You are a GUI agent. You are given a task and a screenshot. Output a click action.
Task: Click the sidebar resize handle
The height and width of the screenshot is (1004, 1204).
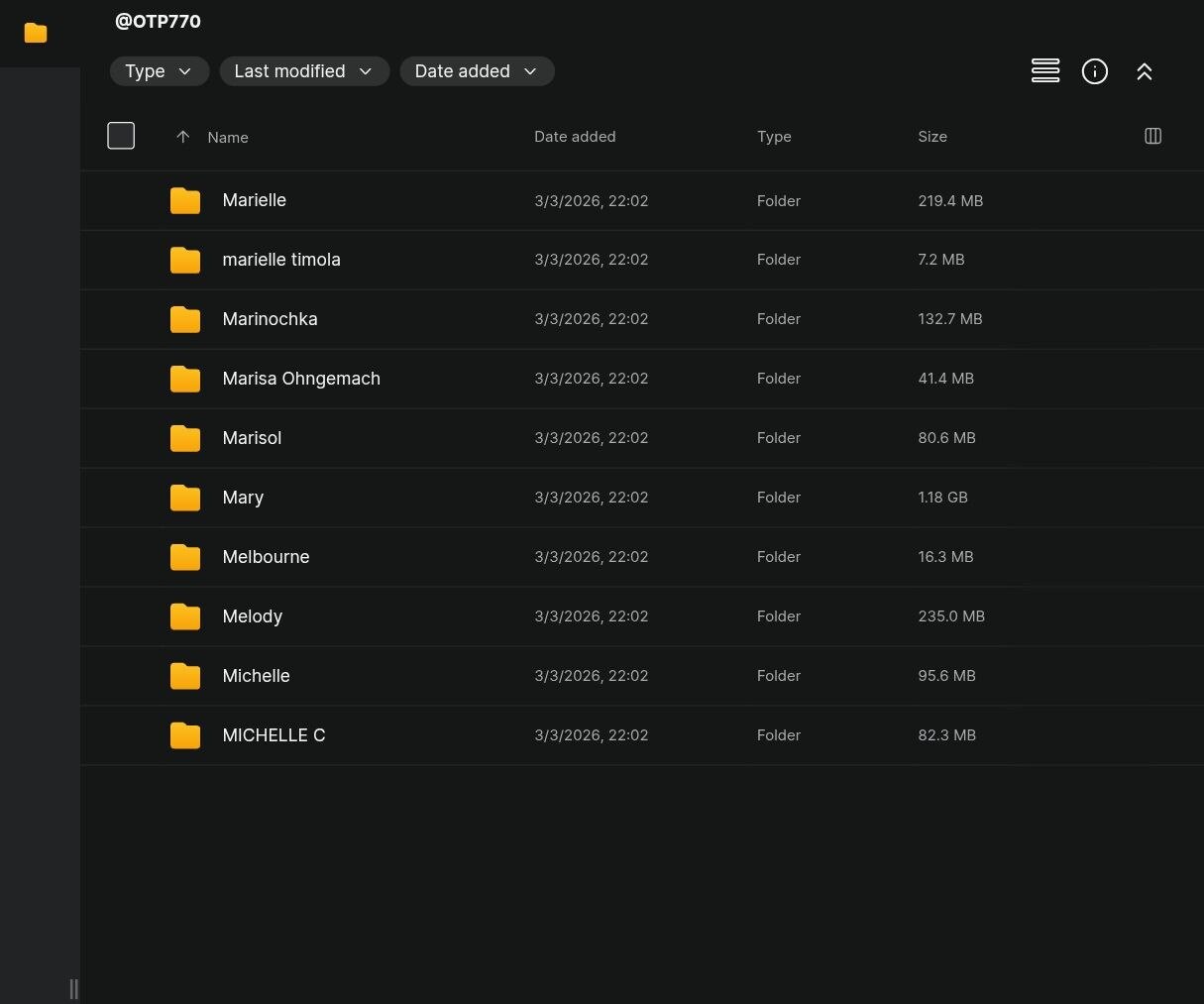pos(73,988)
